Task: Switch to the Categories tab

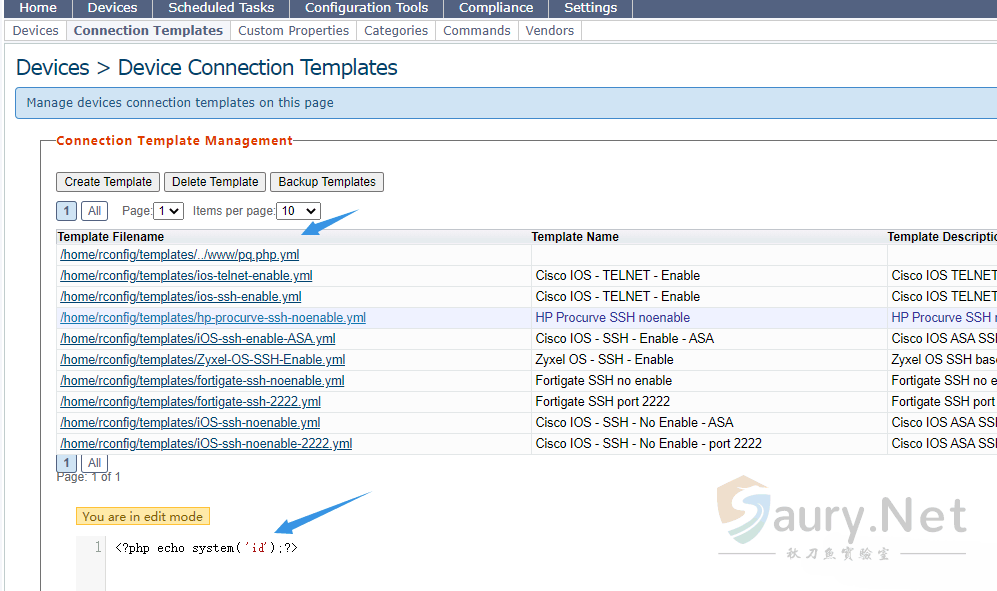Action: pos(396,31)
